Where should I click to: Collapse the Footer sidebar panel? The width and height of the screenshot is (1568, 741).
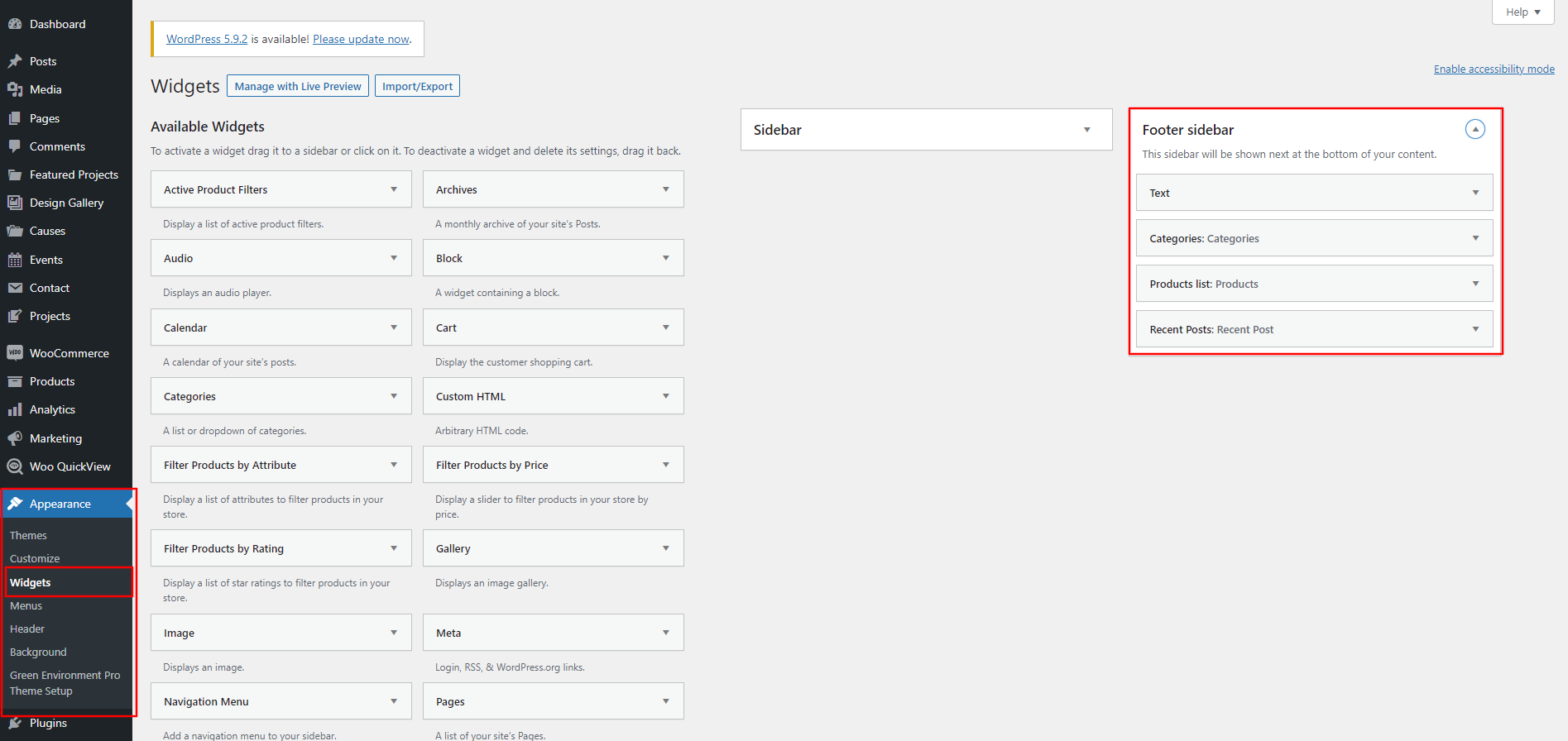(x=1474, y=129)
